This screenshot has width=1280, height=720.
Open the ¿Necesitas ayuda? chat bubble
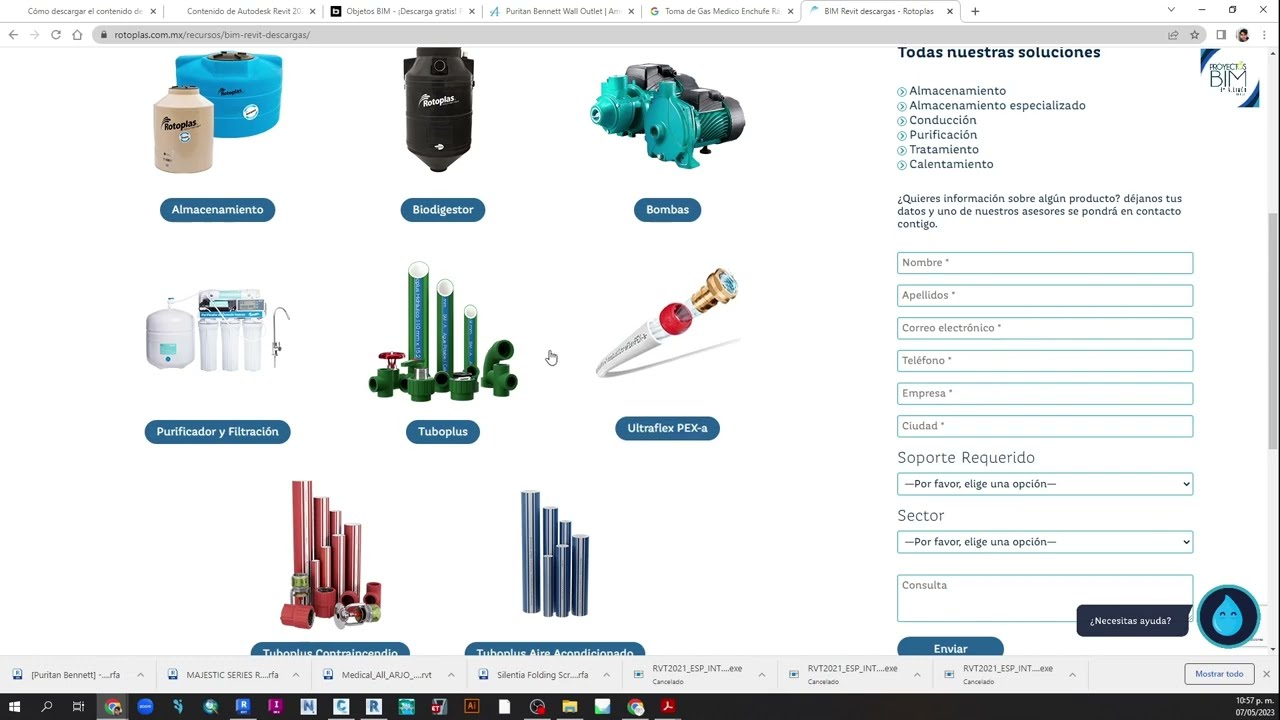(1132, 621)
